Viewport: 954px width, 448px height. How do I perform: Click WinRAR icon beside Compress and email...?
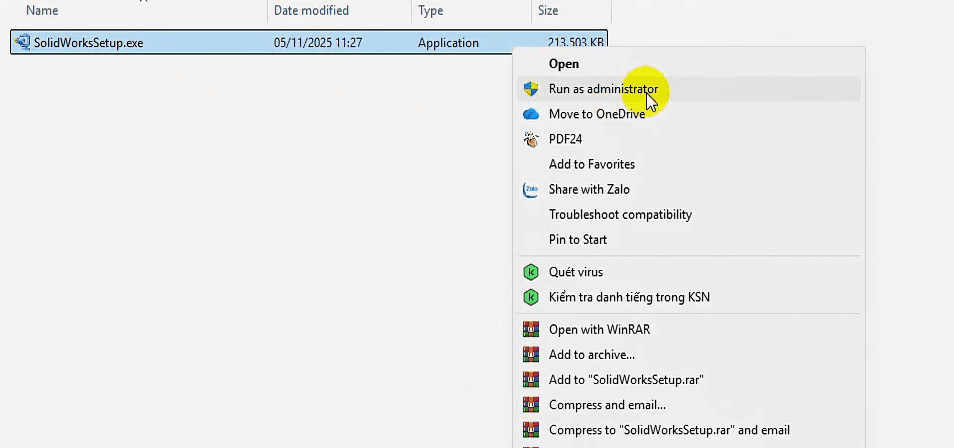click(531, 405)
